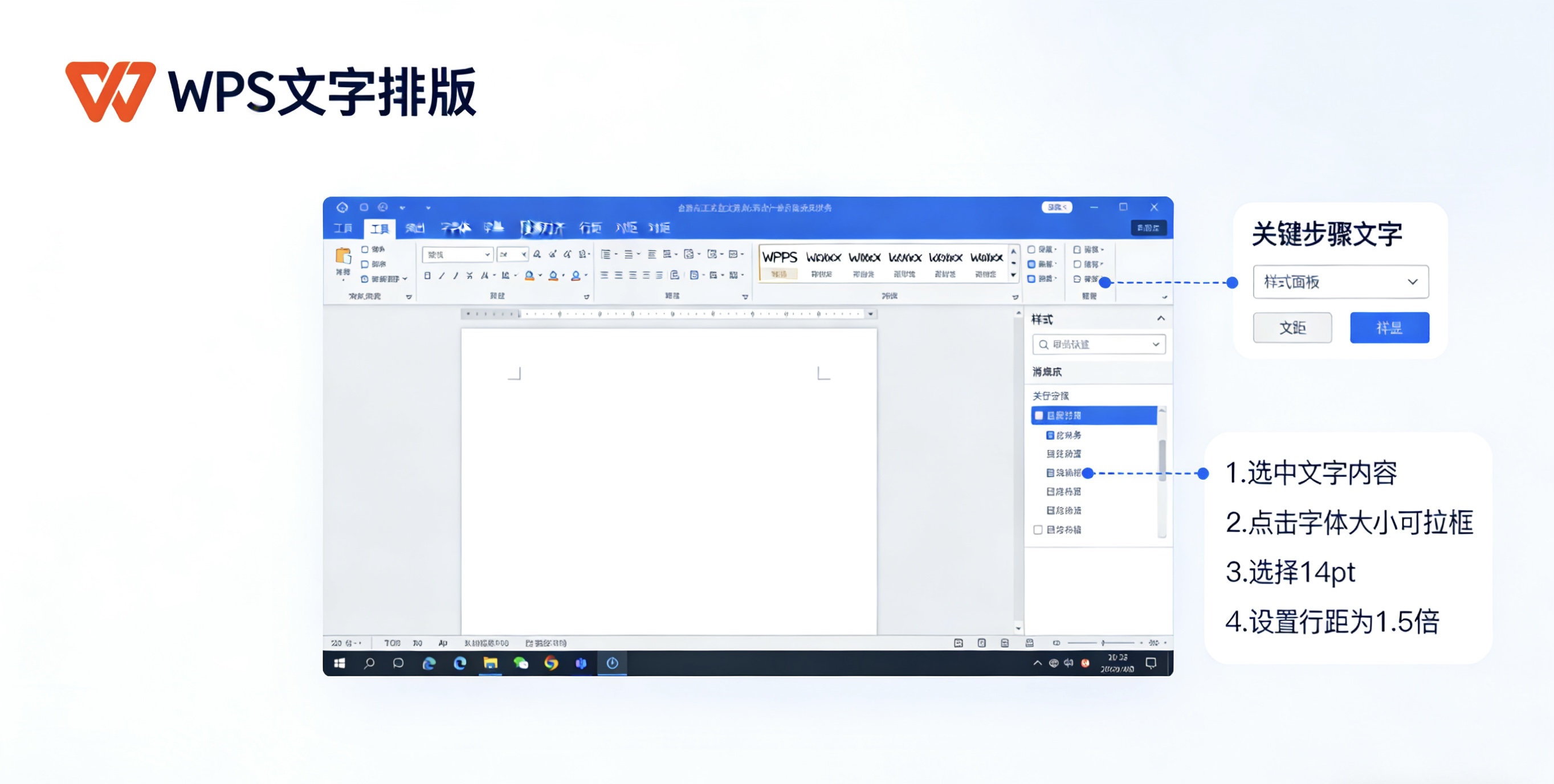Select the center alignment icon
Viewport: 1554px width, 784px height.
click(x=618, y=276)
